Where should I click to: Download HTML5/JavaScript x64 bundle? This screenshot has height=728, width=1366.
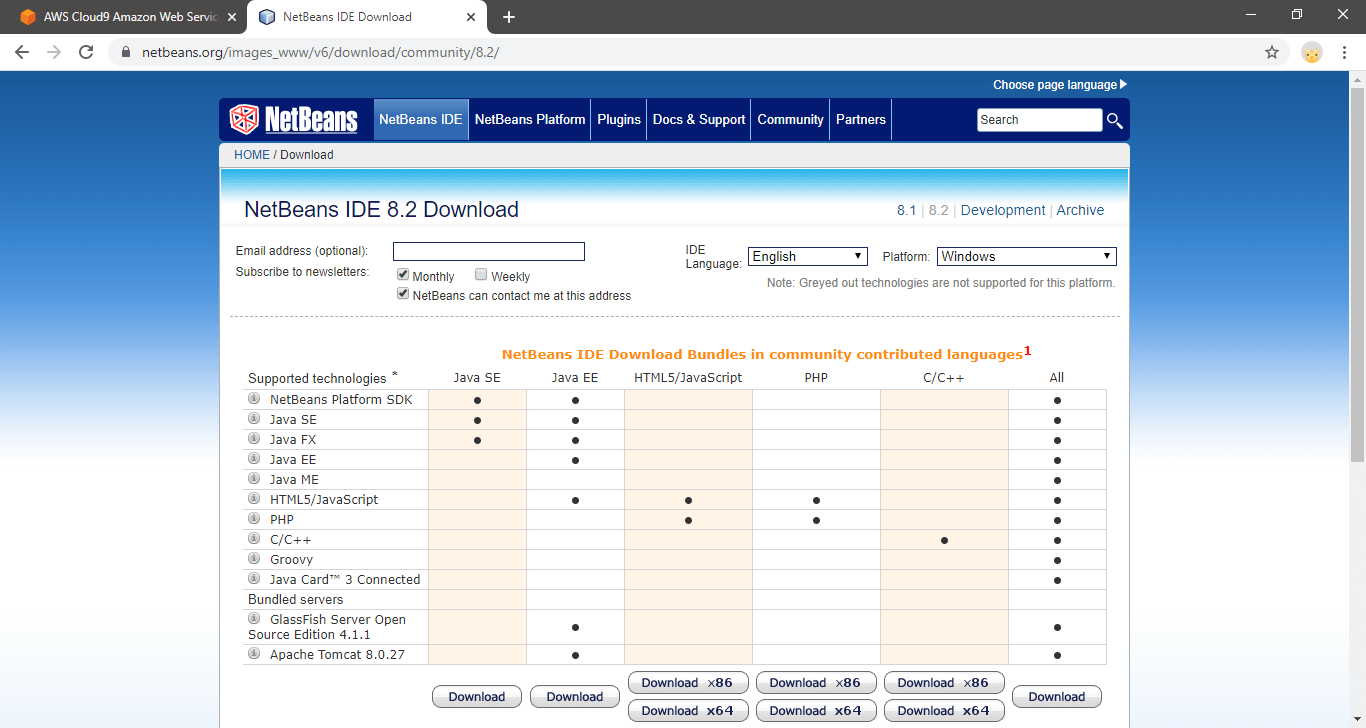(688, 711)
